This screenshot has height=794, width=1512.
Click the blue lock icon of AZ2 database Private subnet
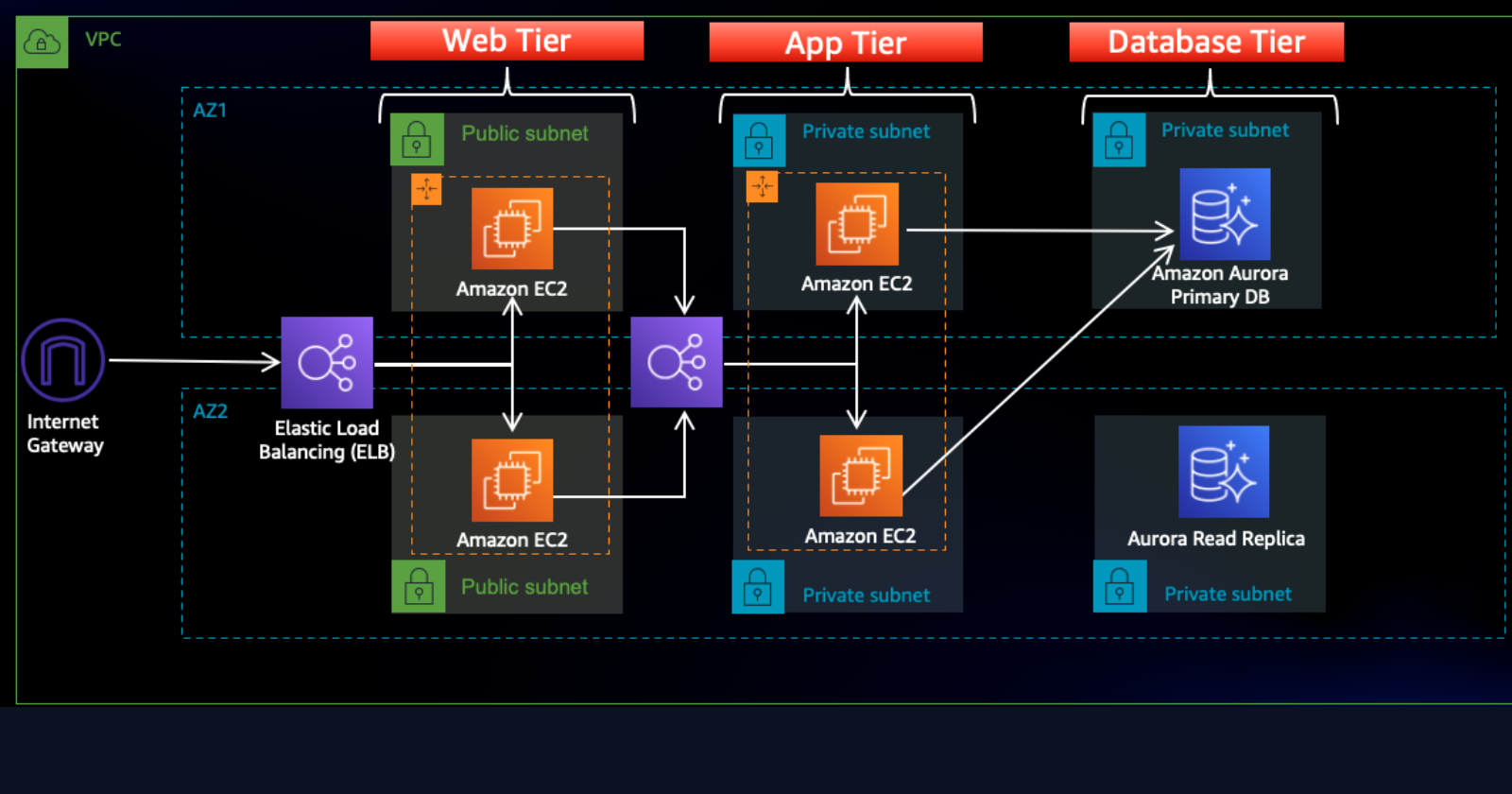click(x=1120, y=586)
